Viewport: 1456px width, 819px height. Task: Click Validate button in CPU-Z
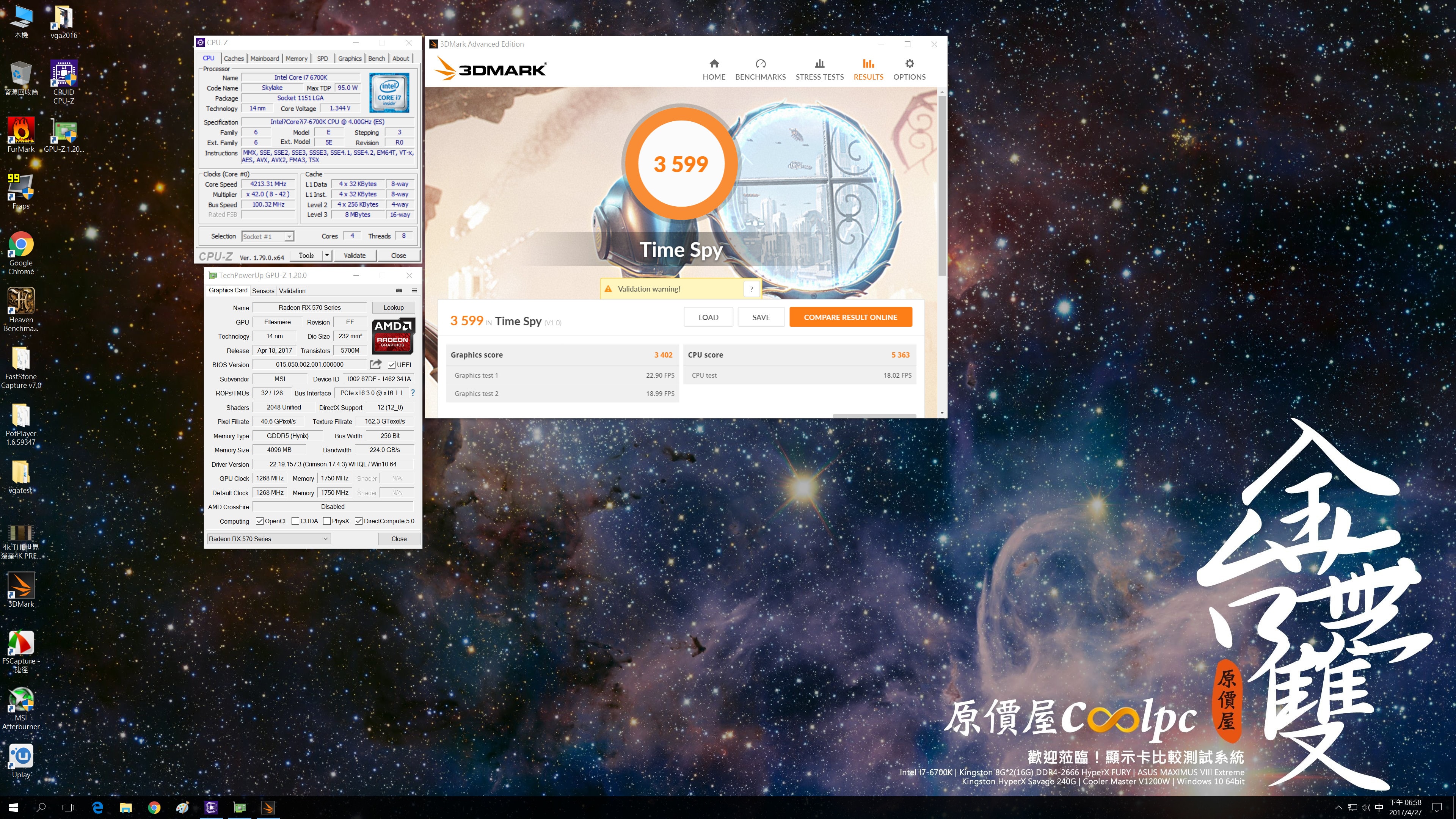tap(355, 256)
